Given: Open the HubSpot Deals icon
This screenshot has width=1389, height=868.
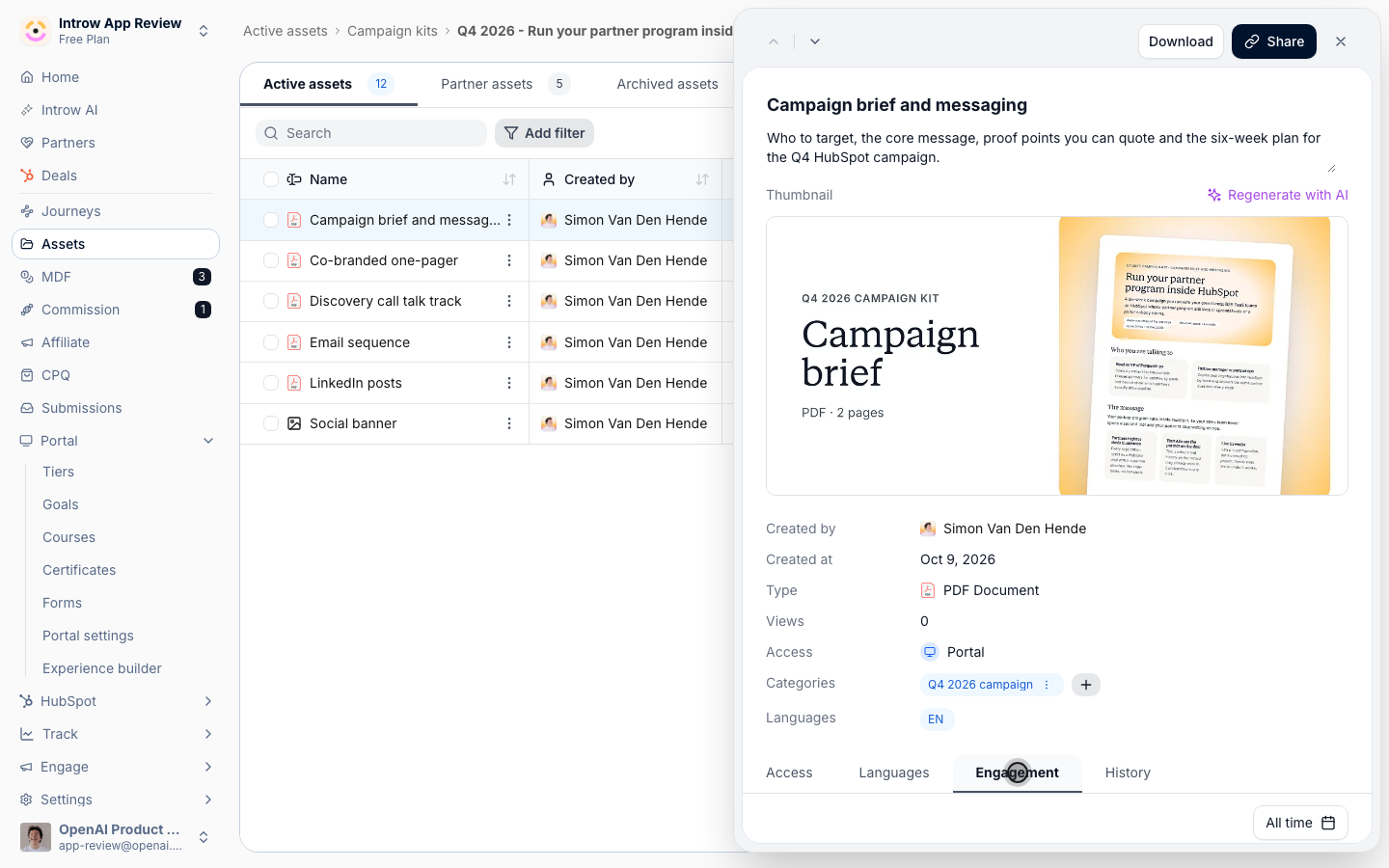Looking at the screenshot, I should point(27,176).
